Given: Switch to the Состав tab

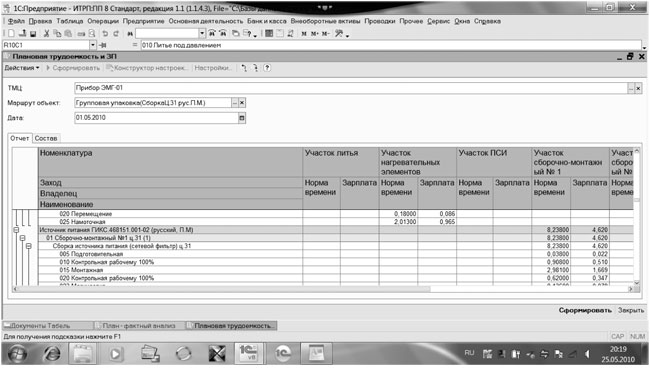Looking at the screenshot, I should pos(46,138).
